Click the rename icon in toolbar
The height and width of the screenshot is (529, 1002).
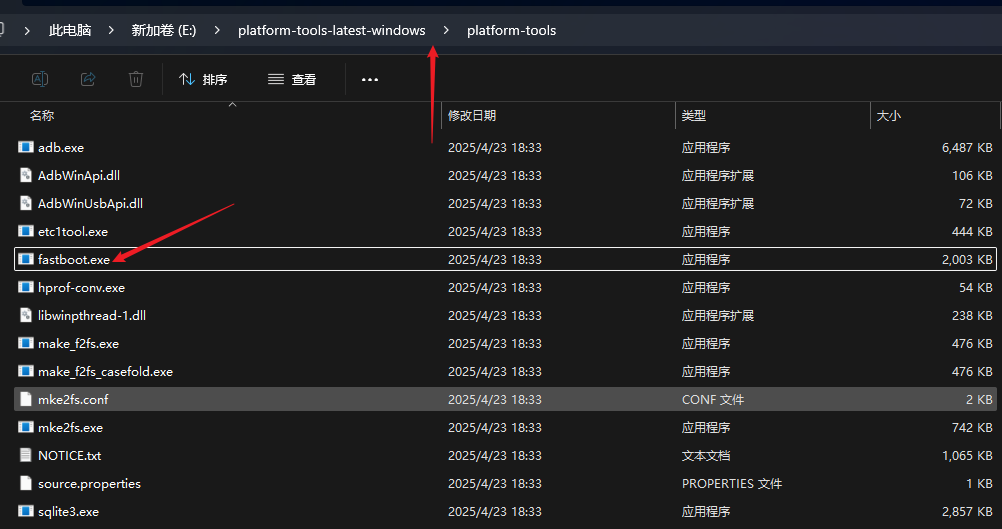click(x=40, y=79)
